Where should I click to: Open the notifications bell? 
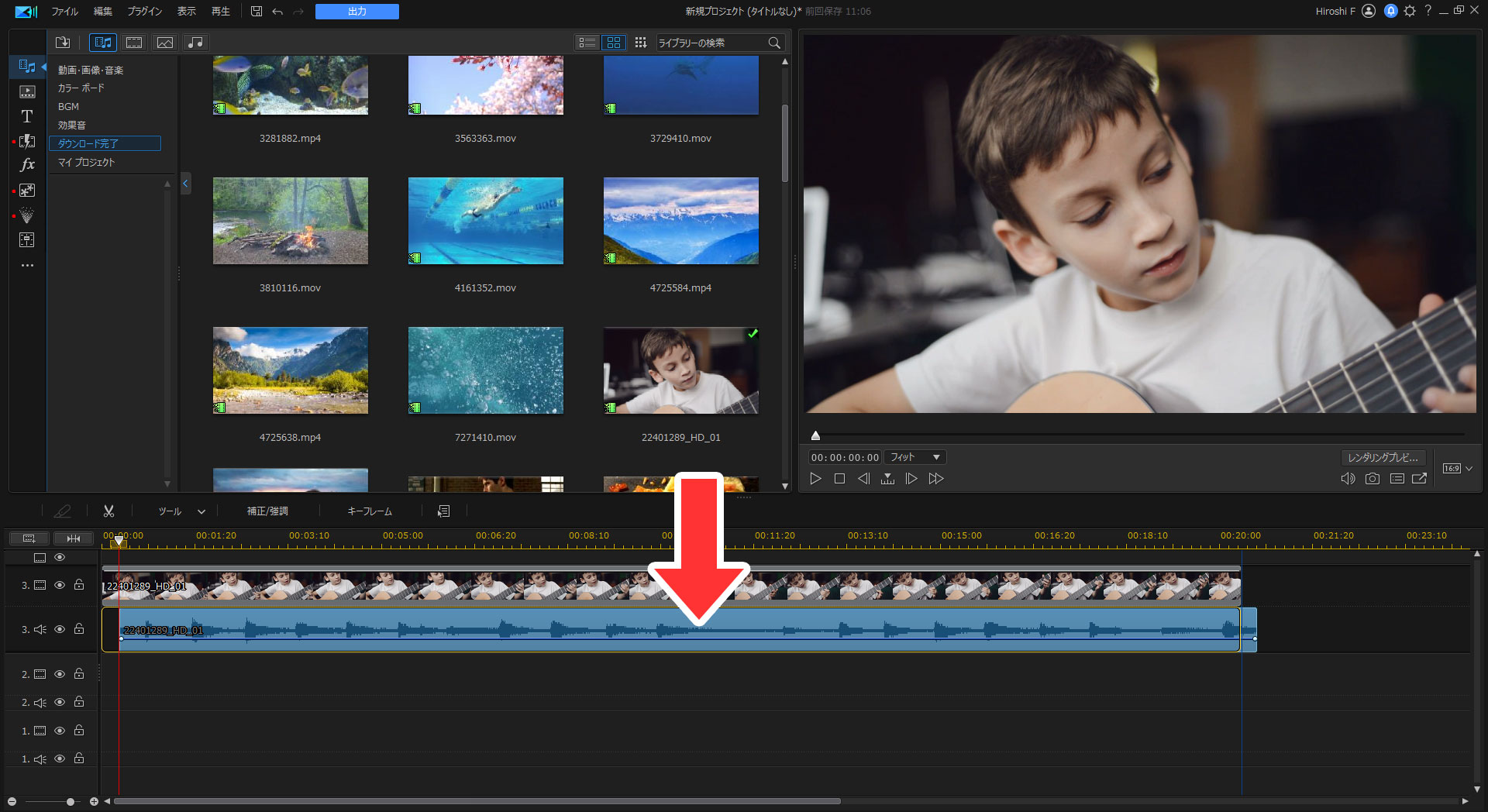[x=1391, y=11]
